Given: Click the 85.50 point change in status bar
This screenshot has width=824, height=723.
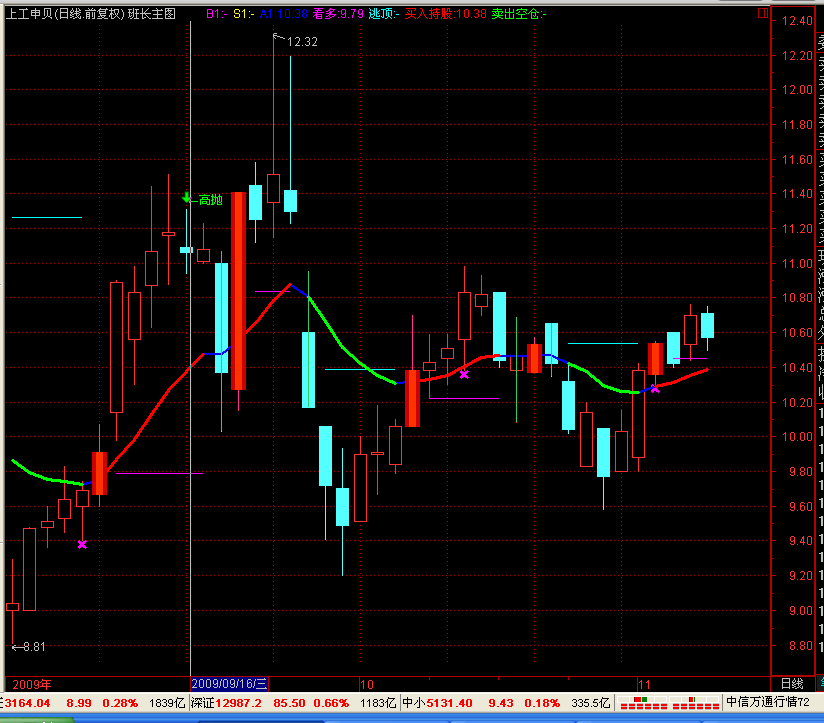Looking at the screenshot, I should 289,703.
